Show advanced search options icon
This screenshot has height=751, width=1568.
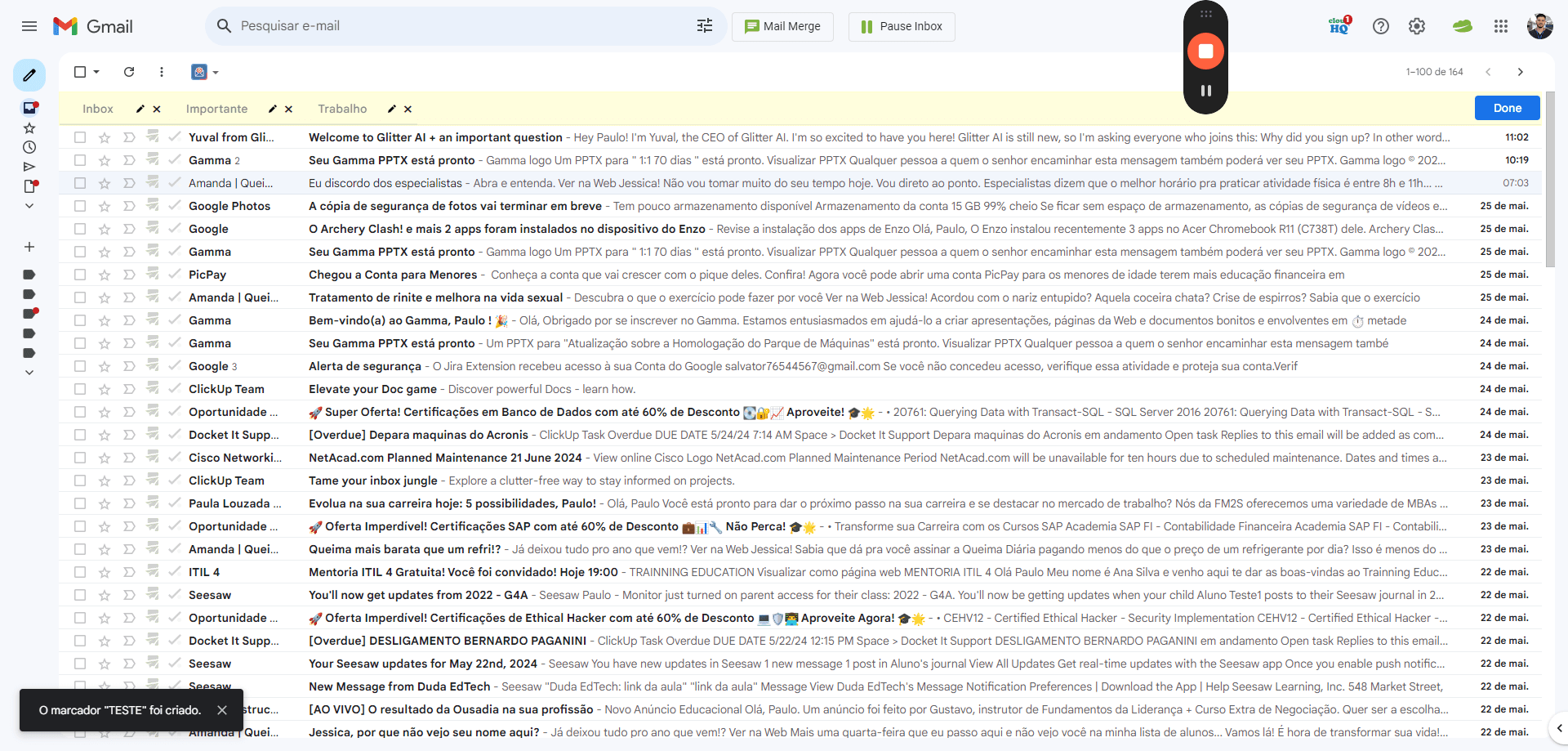(x=705, y=26)
